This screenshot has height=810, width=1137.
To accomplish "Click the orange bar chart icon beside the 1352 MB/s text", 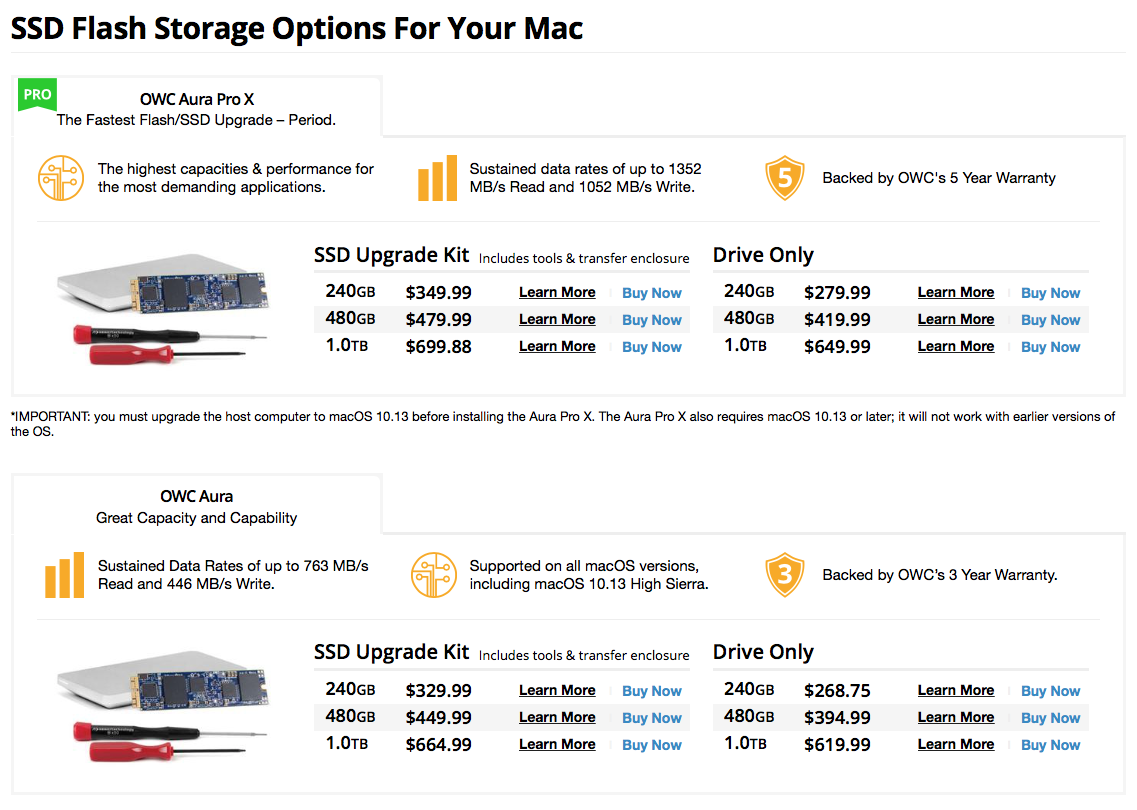I will pos(437,178).
